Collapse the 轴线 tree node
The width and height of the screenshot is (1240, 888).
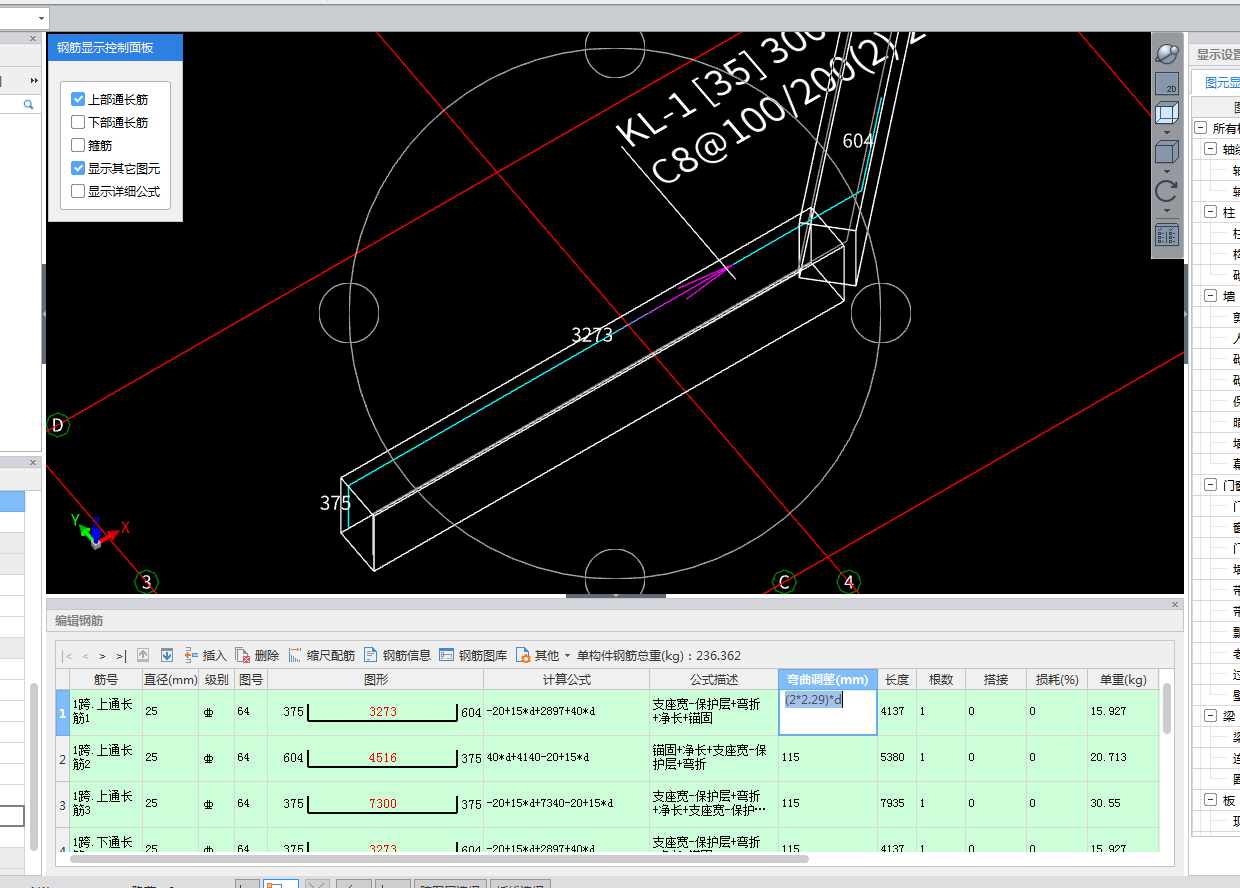click(x=1210, y=148)
